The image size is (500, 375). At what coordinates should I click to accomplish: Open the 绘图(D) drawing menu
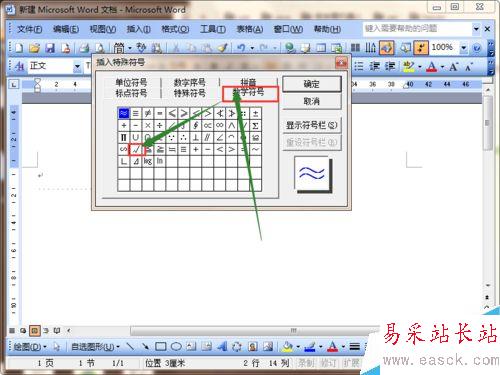[30, 347]
